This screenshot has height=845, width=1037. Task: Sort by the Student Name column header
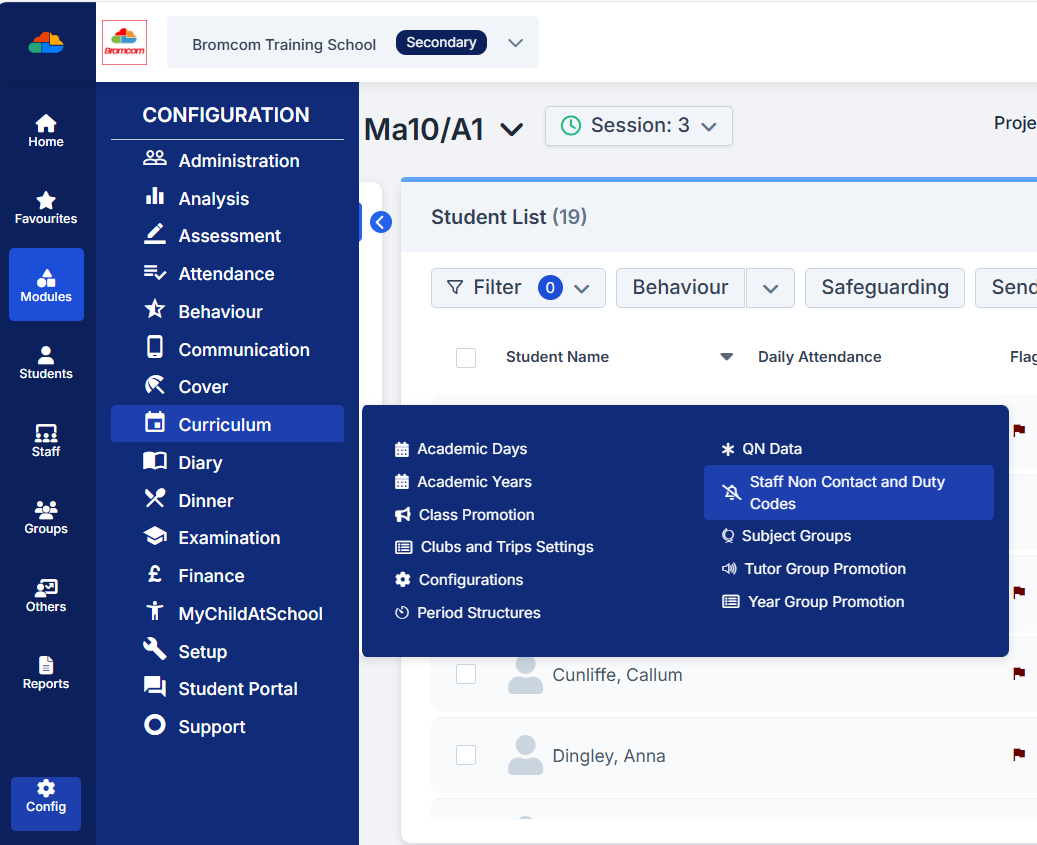557,357
